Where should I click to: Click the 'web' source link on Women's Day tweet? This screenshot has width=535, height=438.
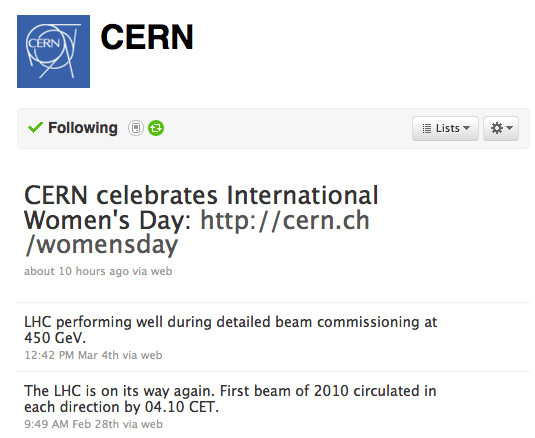[161, 271]
